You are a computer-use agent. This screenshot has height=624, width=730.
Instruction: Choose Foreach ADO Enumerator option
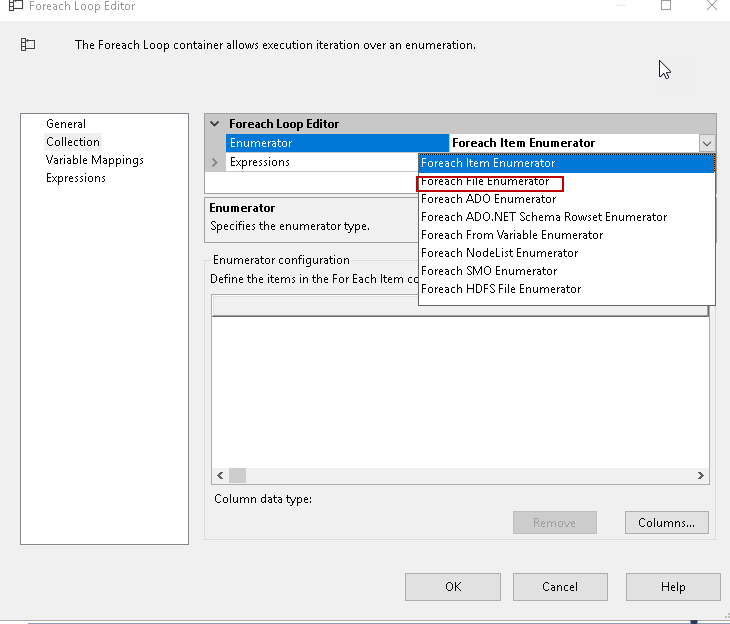pos(488,199)
